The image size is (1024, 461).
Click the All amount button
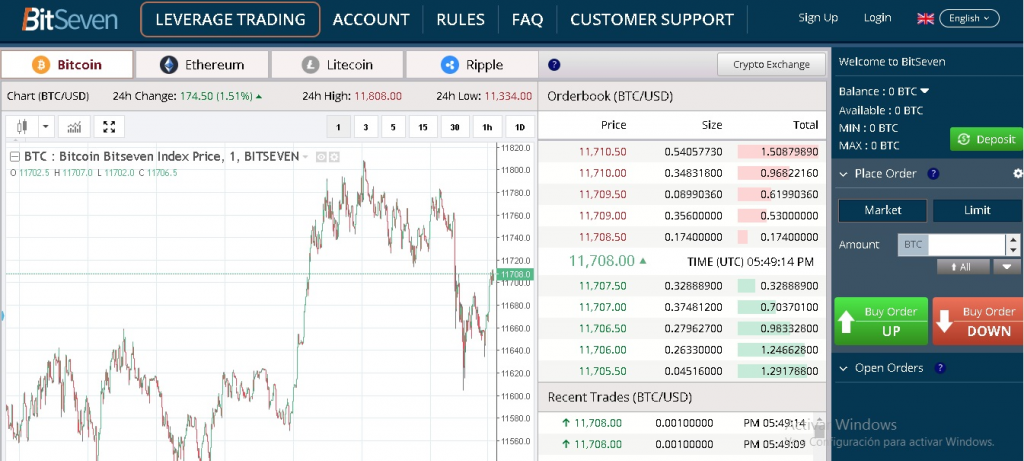pos(963,267)
